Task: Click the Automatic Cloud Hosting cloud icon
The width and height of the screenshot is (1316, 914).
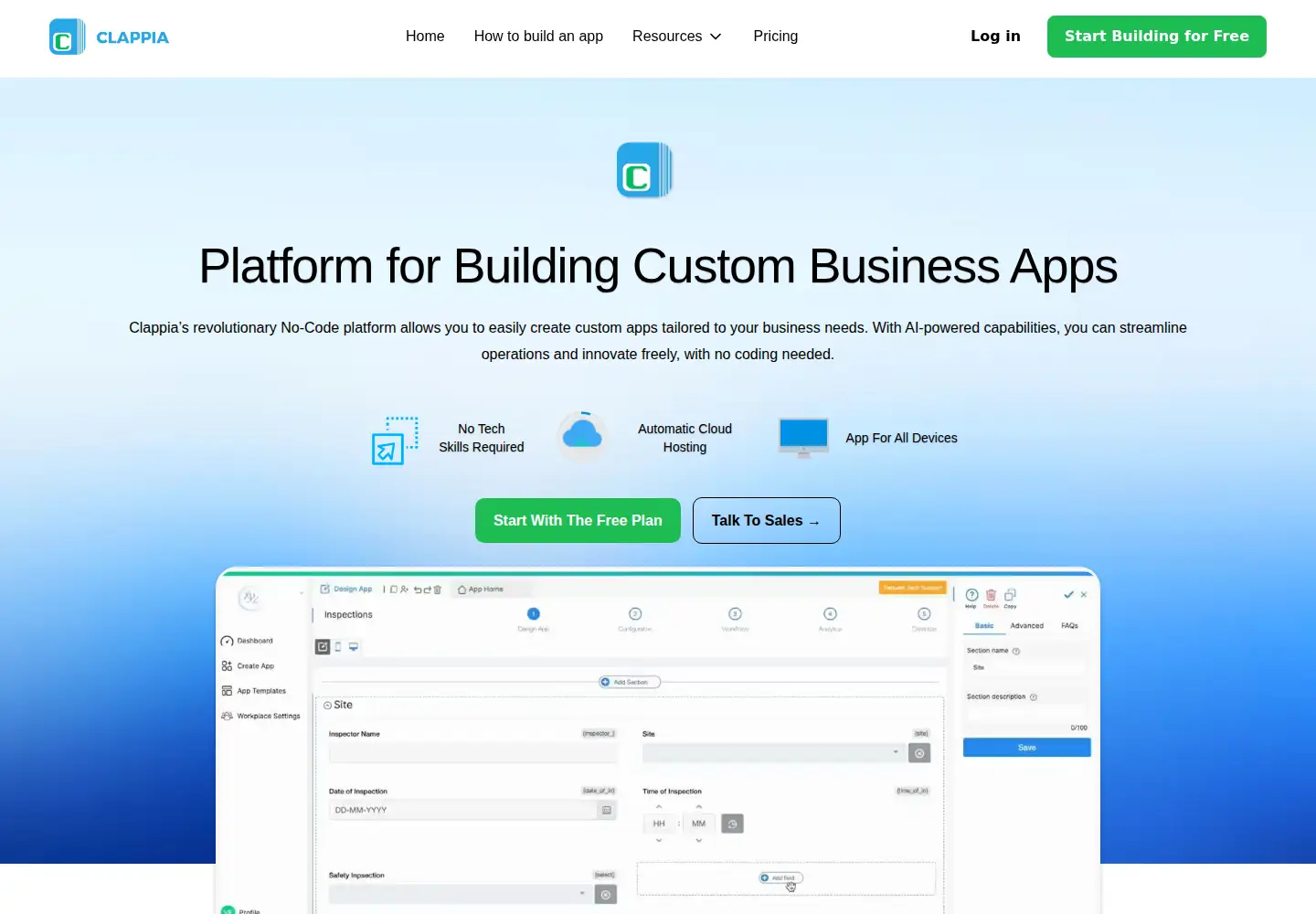Action: (x=582, y=434)
